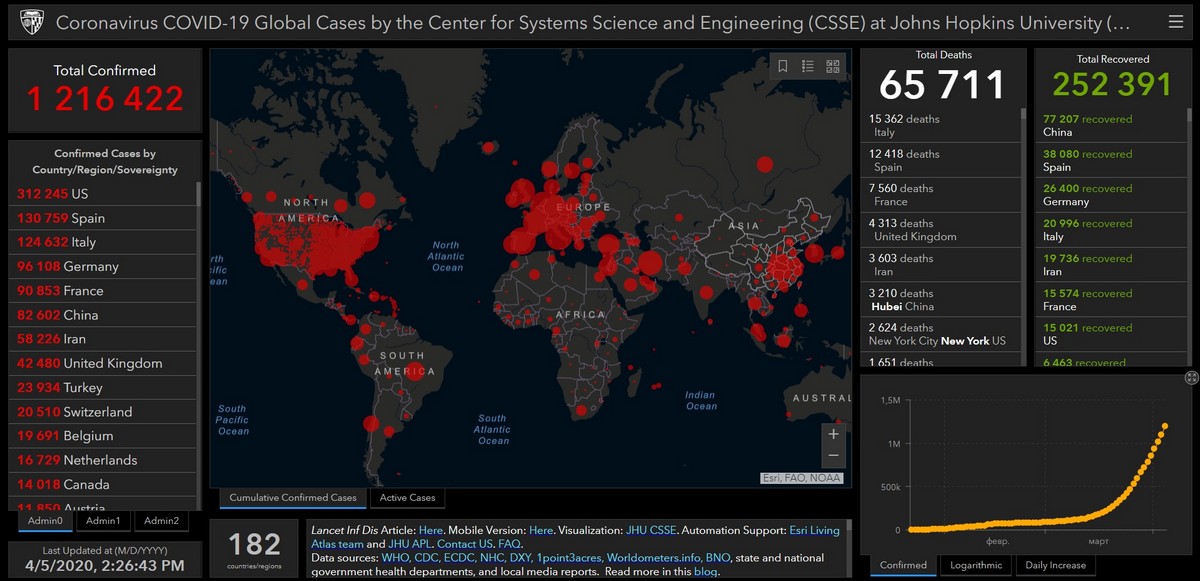Switch the chart to Logarithmic view
The image size is (1200, 581).
975,565
